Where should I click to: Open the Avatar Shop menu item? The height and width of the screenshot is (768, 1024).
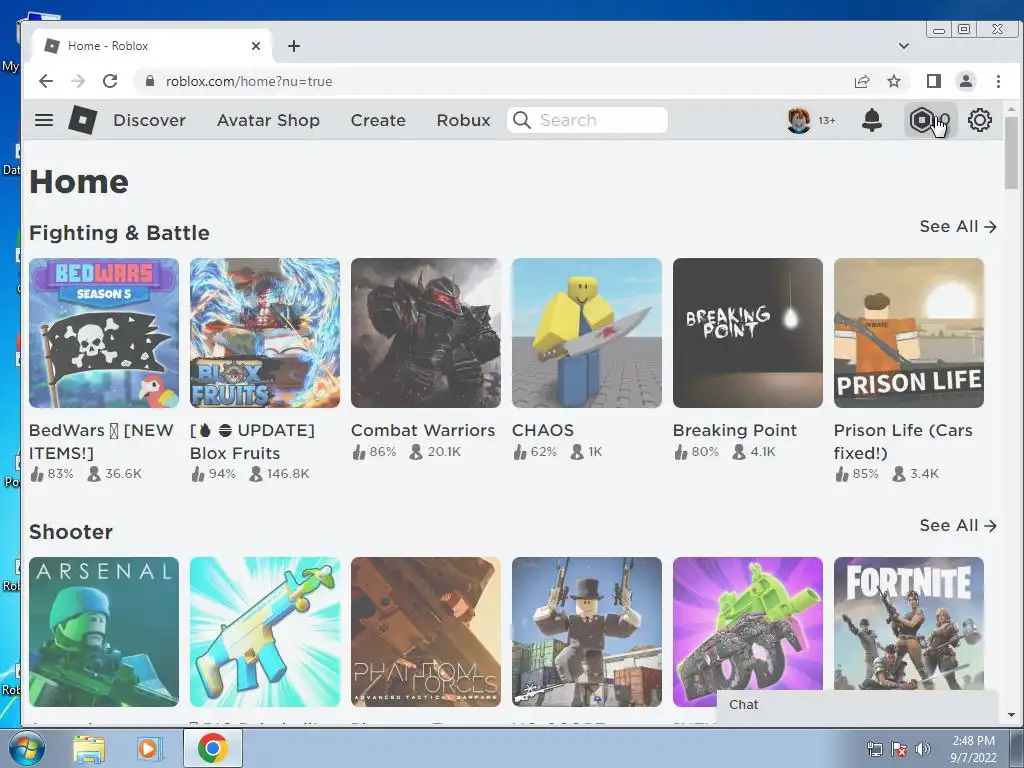[x=268, y=120]
